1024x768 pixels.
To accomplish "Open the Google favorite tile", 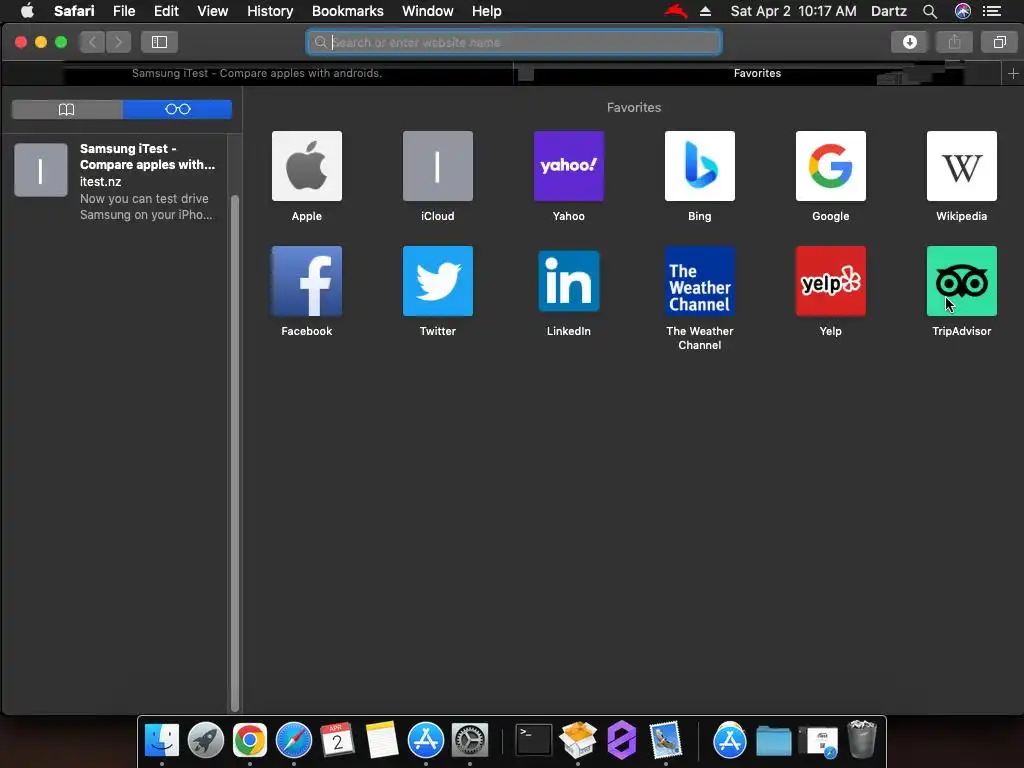I will (x=830, y=166).
